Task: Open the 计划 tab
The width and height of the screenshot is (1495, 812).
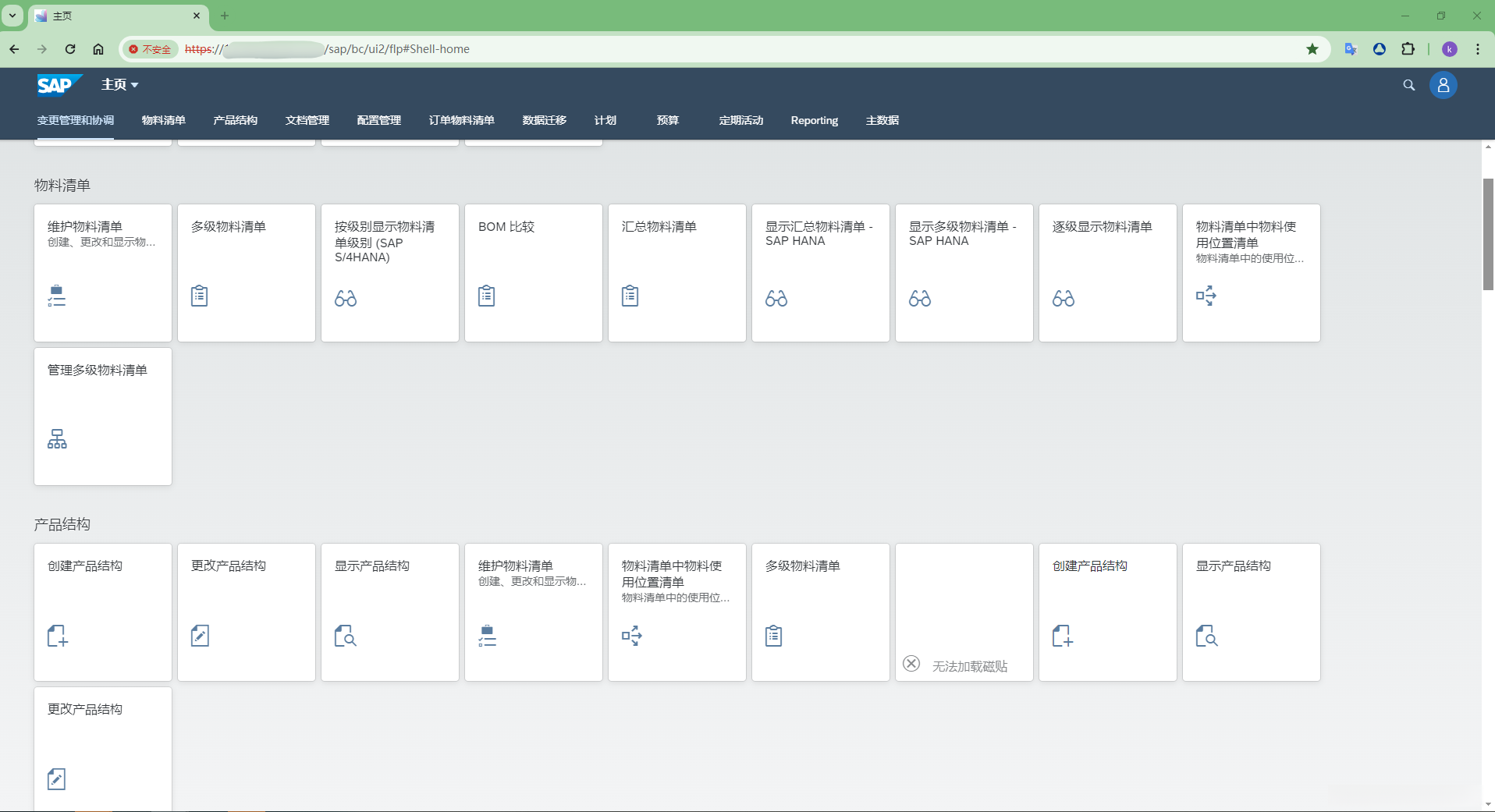Action: tap(605, 120)
